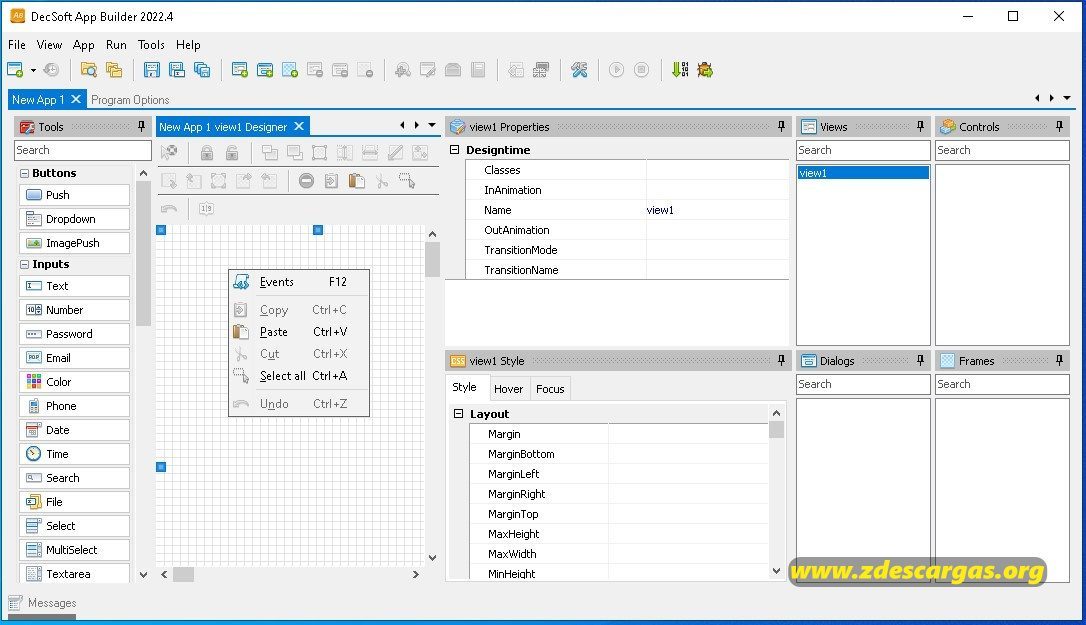Open the main tab list dropdown arrow at top right
Image resolution: width=1086 pixels, height=625 pixels.
point(1067,98)
